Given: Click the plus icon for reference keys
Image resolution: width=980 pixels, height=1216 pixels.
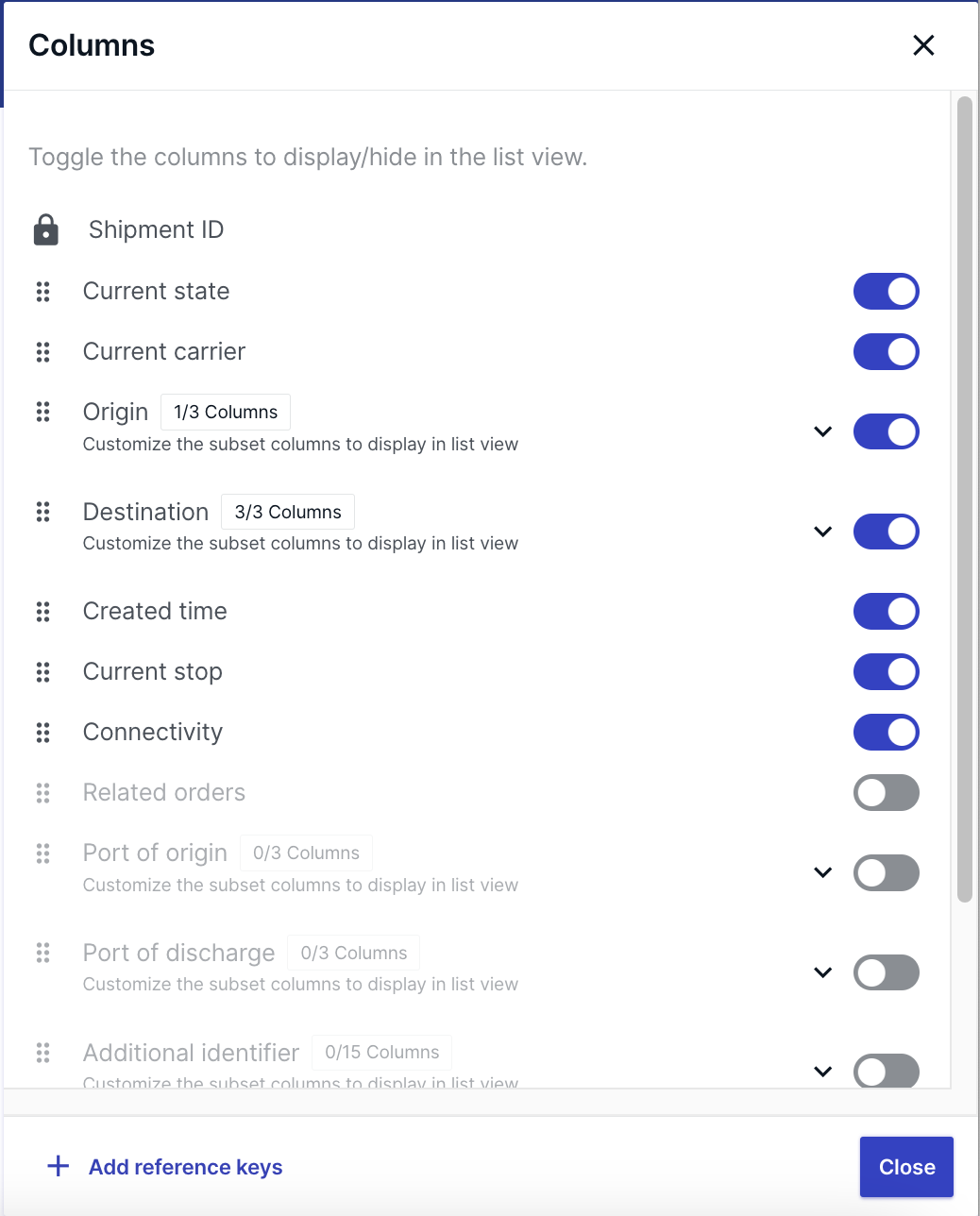Looking at the screenshot, I should pos(59,1166).
